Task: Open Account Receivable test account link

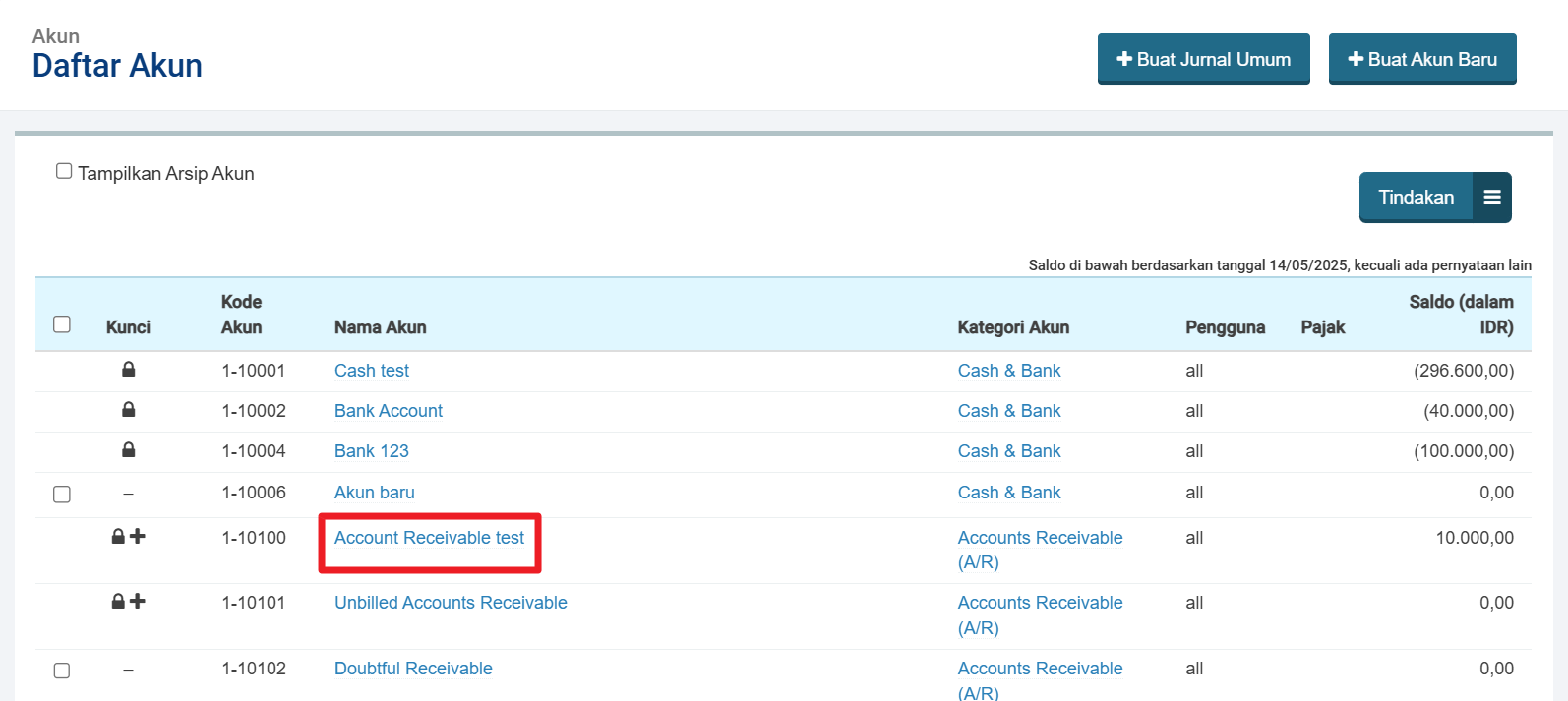Action: coord(429,538)
